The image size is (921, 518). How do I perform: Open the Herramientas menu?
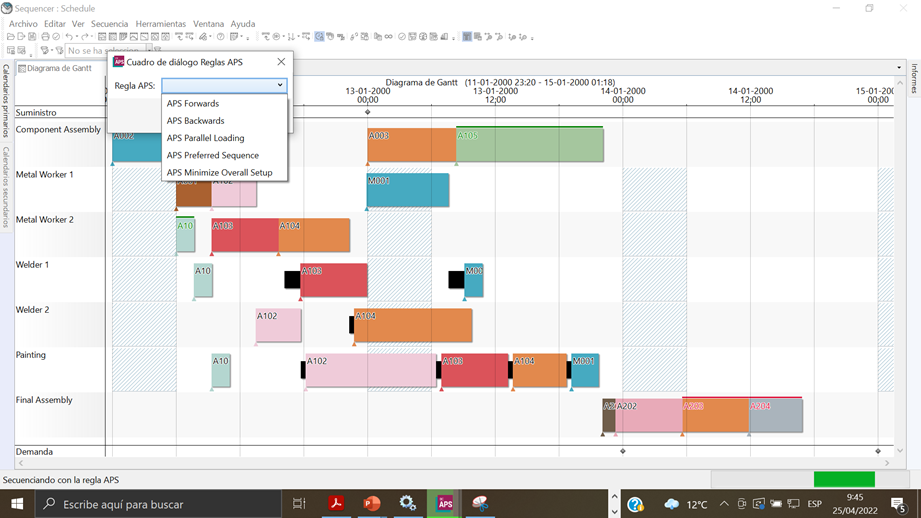tap(160, 23)
